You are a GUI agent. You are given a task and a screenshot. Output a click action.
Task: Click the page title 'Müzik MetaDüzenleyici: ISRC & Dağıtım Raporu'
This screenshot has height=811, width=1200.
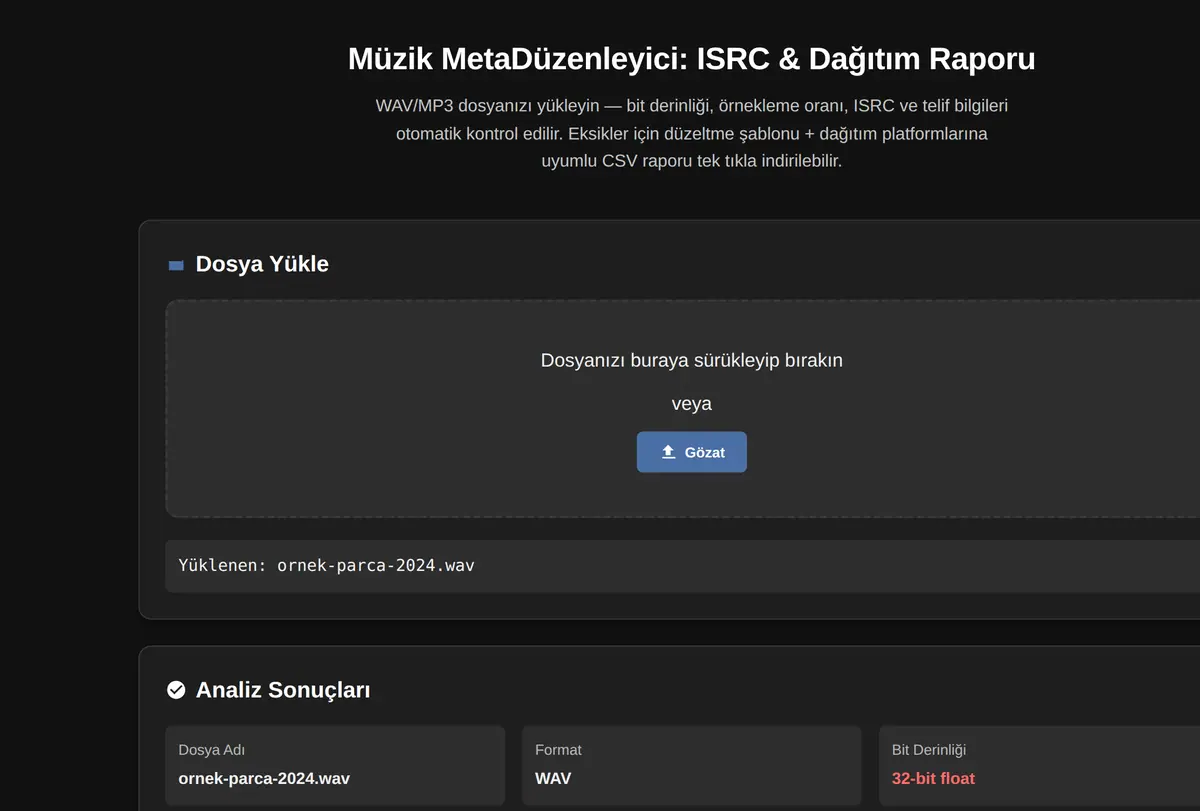(x=691, y=59)
